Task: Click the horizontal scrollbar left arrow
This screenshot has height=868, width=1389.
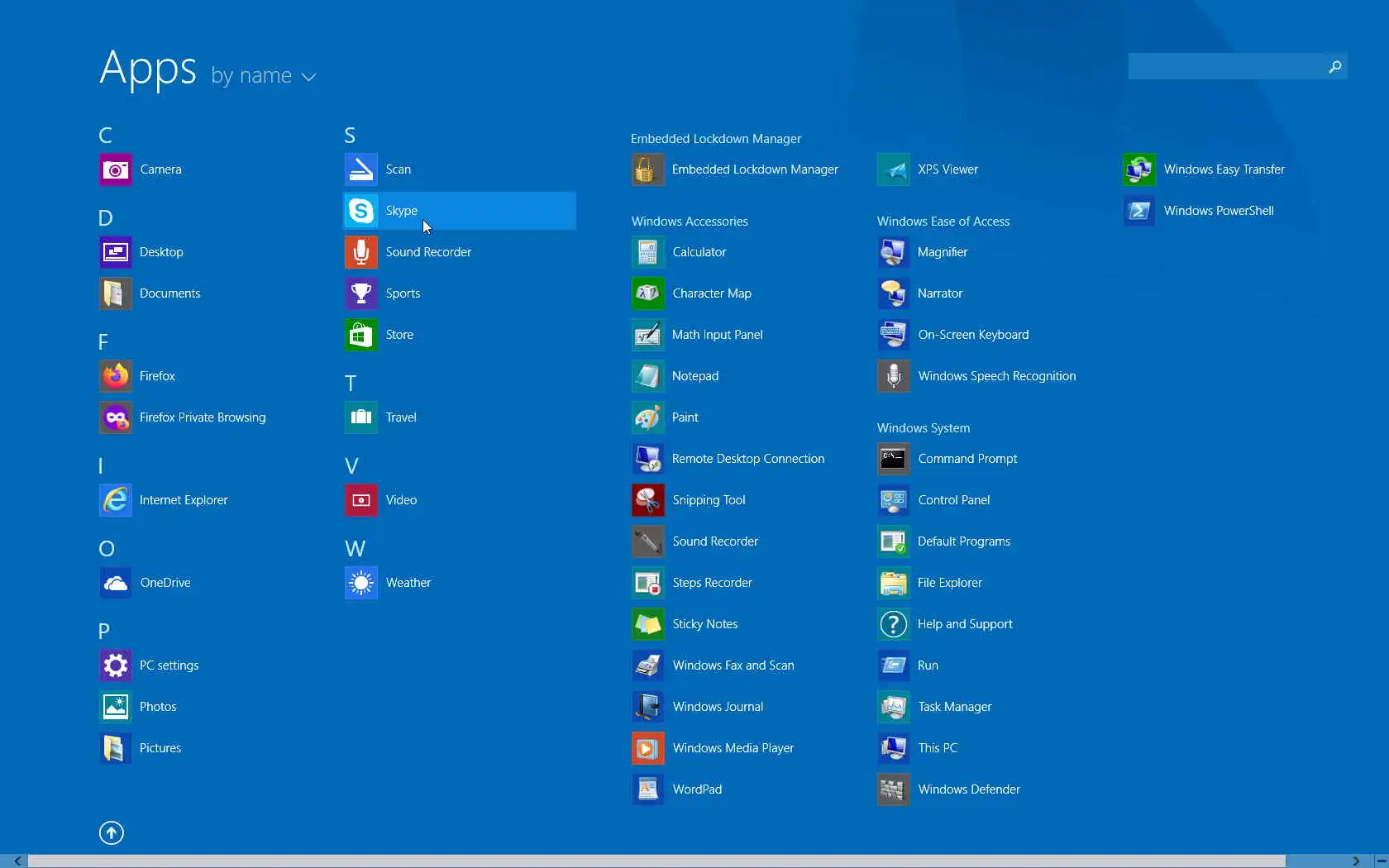Action: coord(17,861)
